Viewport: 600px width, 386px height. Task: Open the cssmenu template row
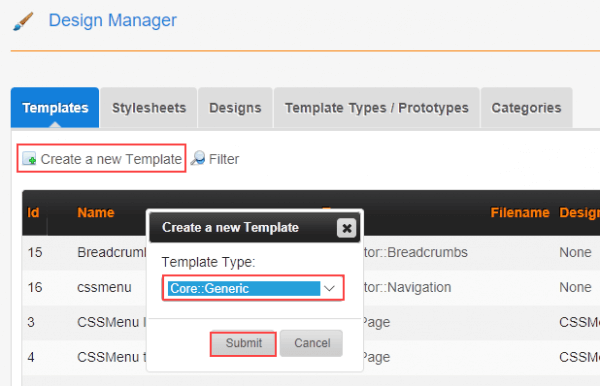104,287
